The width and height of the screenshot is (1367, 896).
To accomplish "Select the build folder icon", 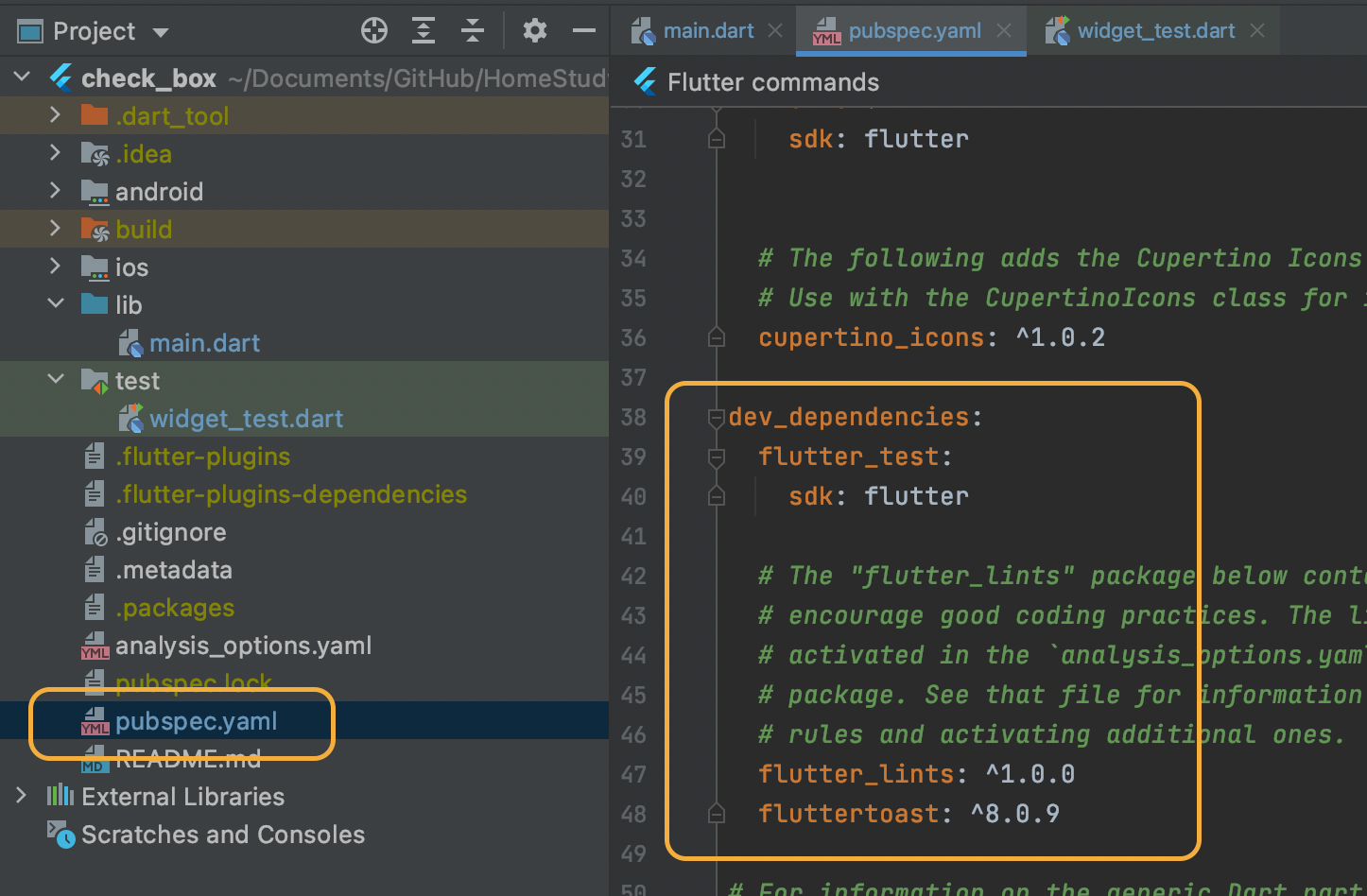I will point(95,230).
